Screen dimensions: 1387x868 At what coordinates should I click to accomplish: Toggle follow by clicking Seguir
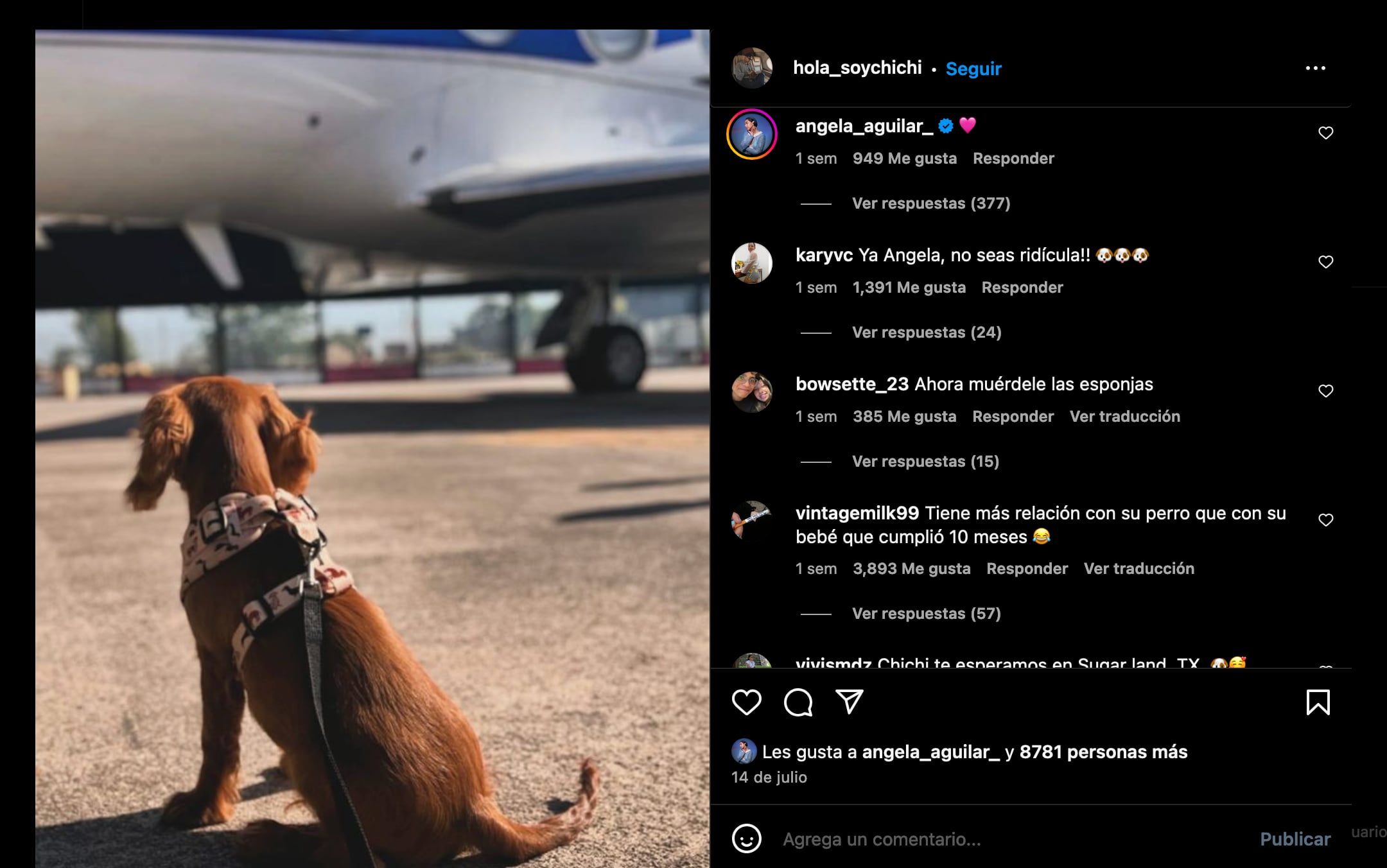pyautogui.click(x=972, y=68)
